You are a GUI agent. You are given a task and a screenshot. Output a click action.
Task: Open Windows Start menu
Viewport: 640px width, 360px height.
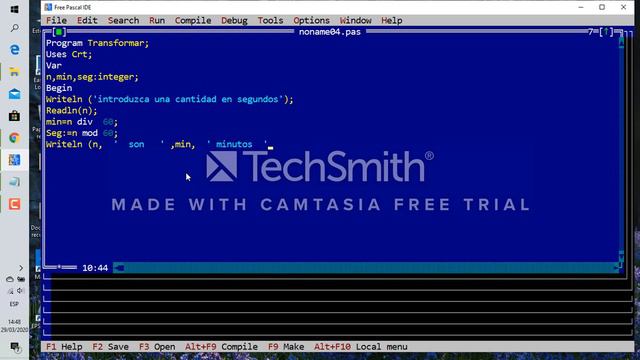pyautogui.click(x=14, y=9)
